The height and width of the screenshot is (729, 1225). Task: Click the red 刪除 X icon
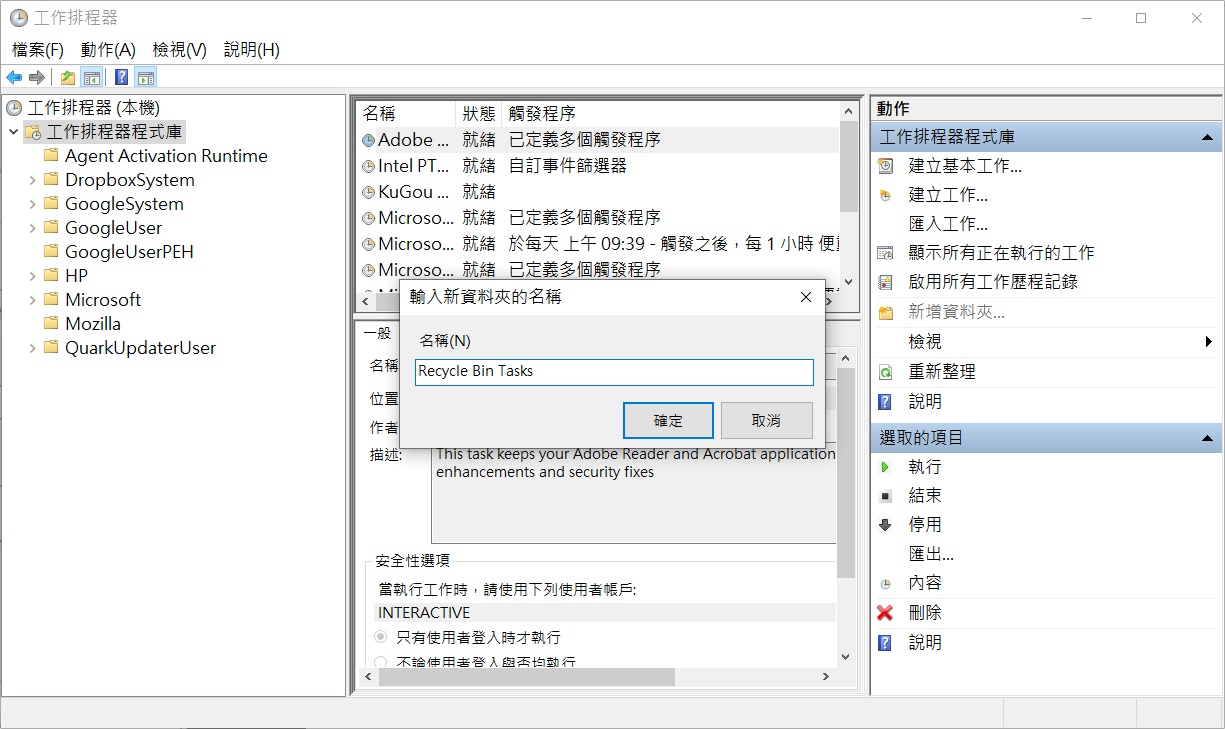pos(885,613)
